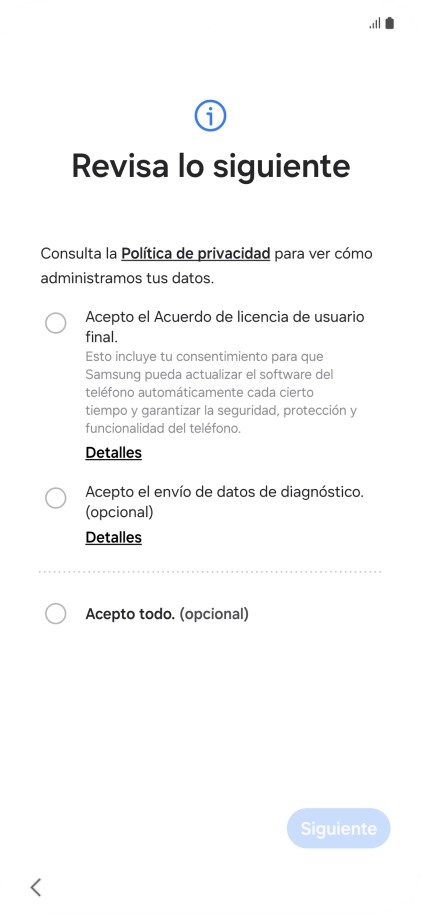
Task: Tap the battery status icon
Action: click(x=390, y=23)
